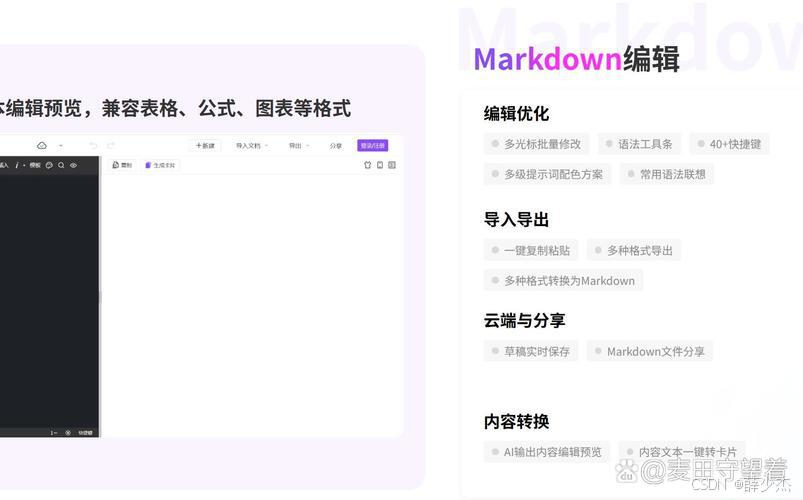This screenshot has height=500, width=803.
Task: Click the 云端与分享 section heading
Action: [524, 320]
